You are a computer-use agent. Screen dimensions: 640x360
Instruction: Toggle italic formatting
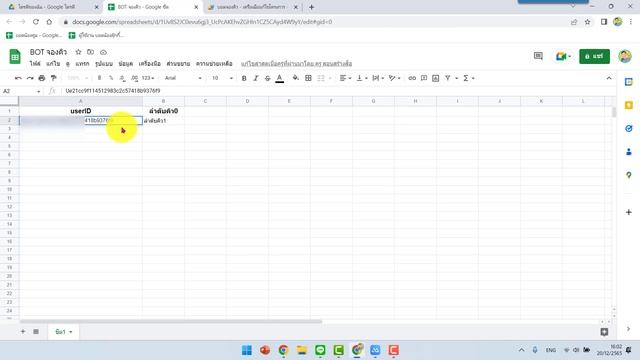point(256,78)
